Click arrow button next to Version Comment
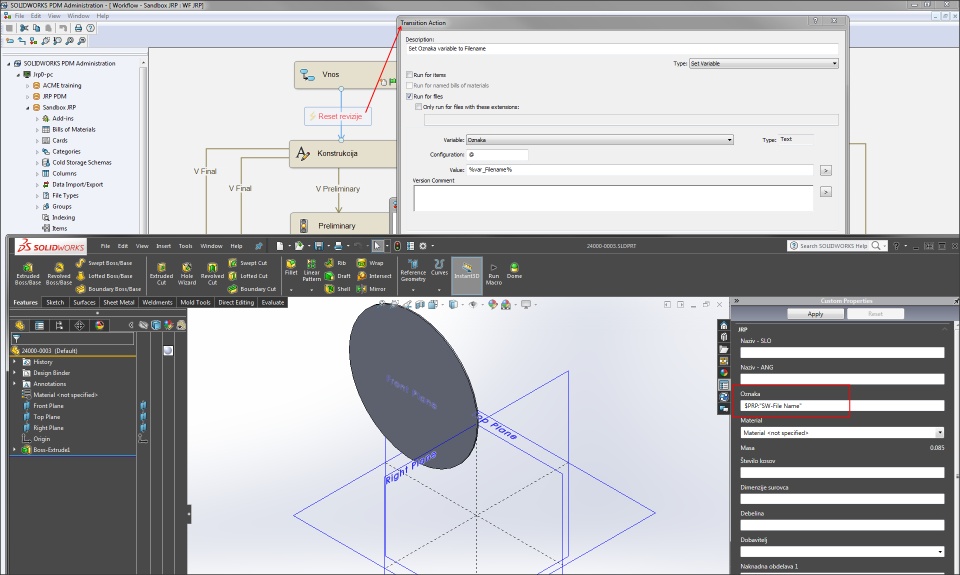The image size is (960, 575). click(826, 192)
